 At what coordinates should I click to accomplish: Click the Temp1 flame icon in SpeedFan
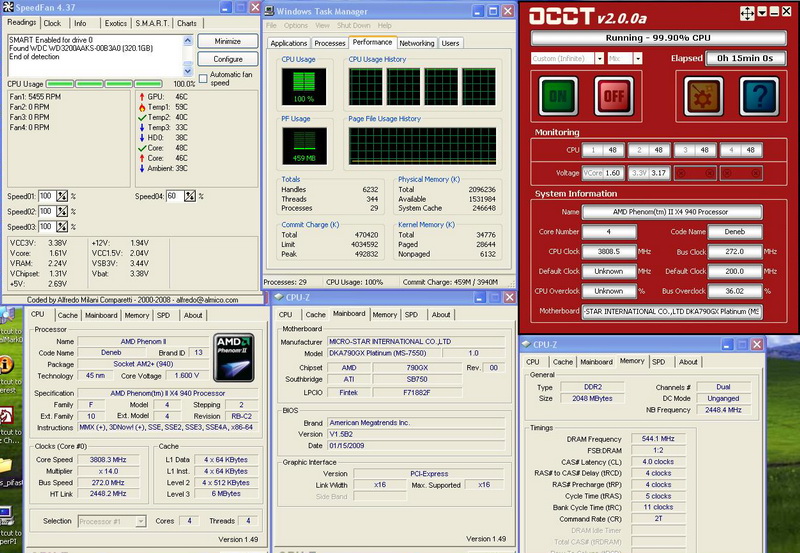click(142, 107)
